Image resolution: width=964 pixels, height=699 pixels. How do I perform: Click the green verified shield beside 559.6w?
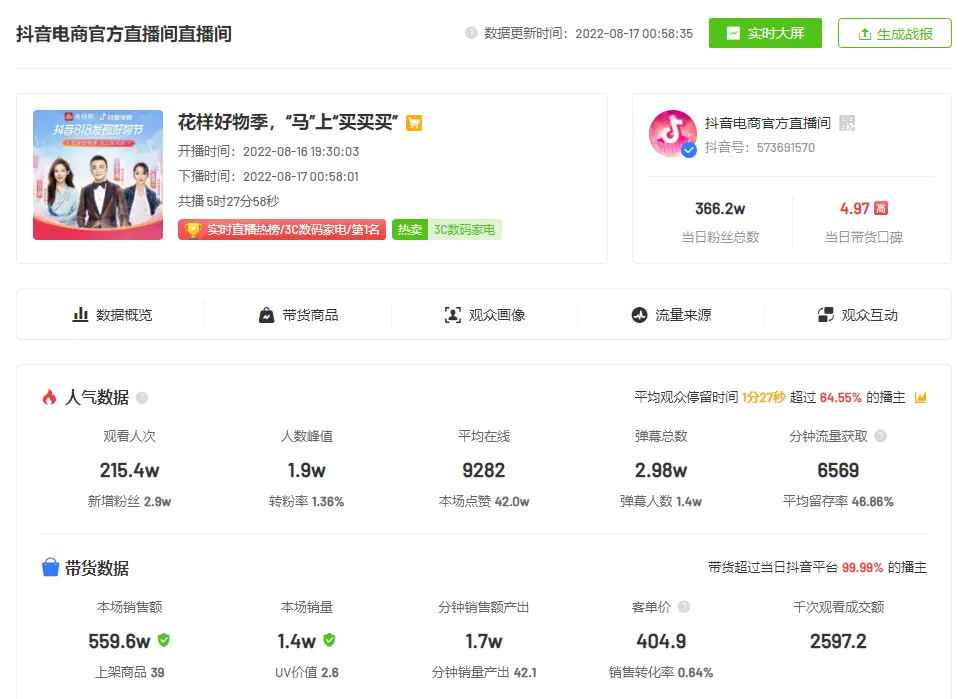[164, 640]
